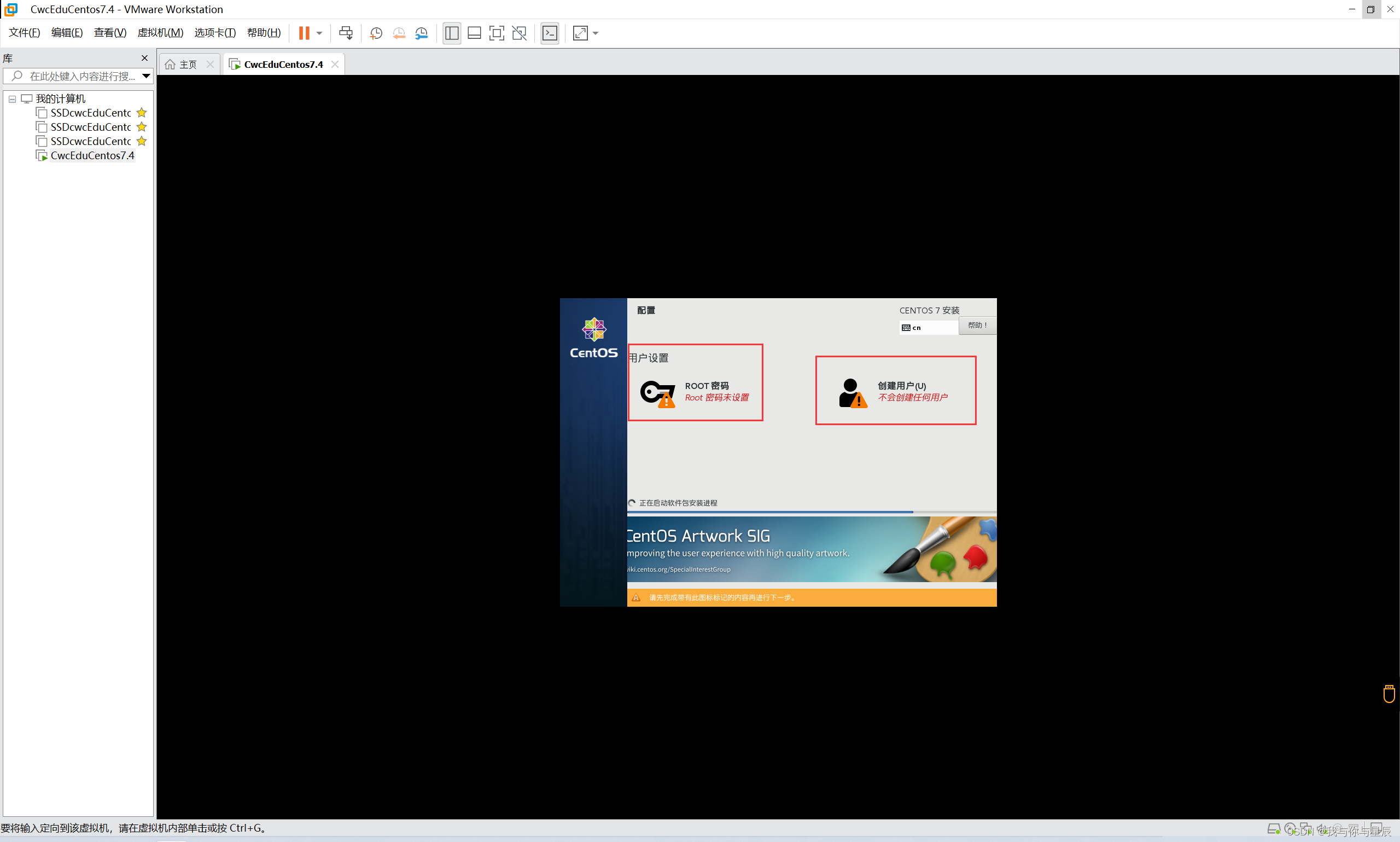Pause the virtual machine
Image resolution: width=1400 pixels, height=842 pixels.
(x=304, y=33)
